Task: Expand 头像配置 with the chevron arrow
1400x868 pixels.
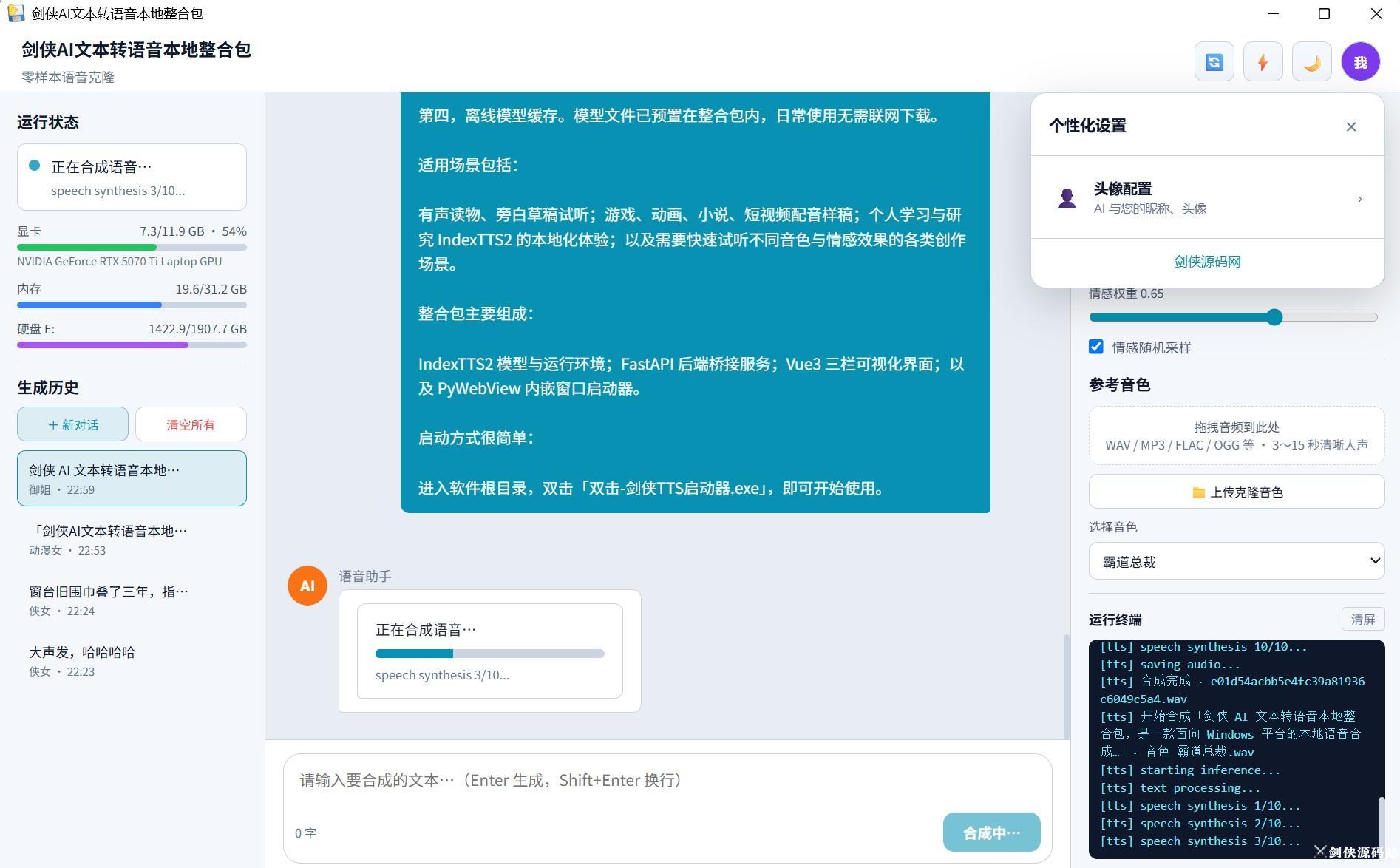Action: tap(1359, 199)
